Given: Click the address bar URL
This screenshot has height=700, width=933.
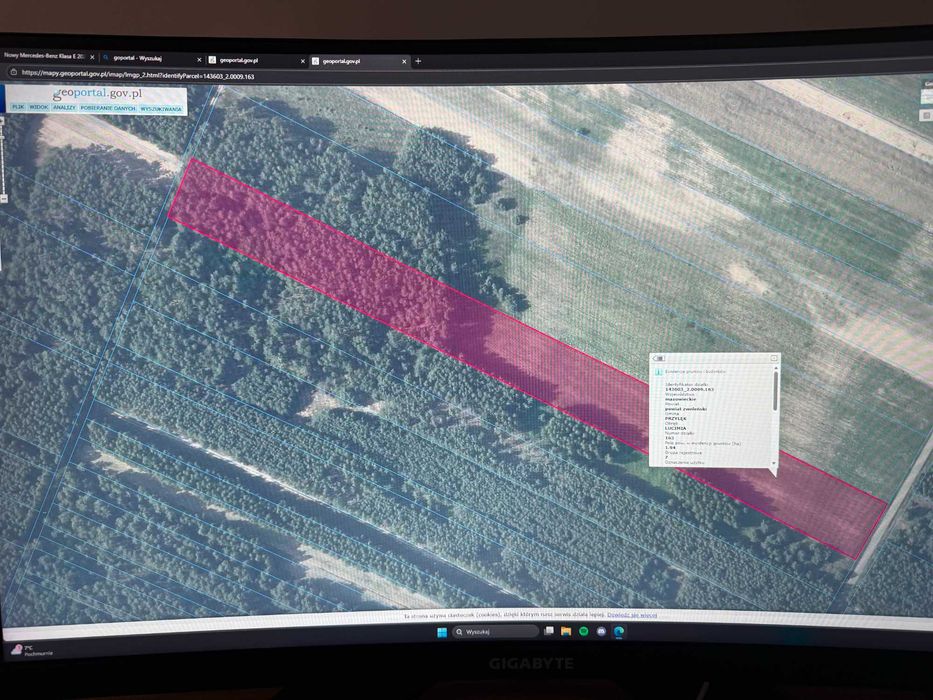Looking at the screenshot, I should pyautogui.click(x=137, y=76).
